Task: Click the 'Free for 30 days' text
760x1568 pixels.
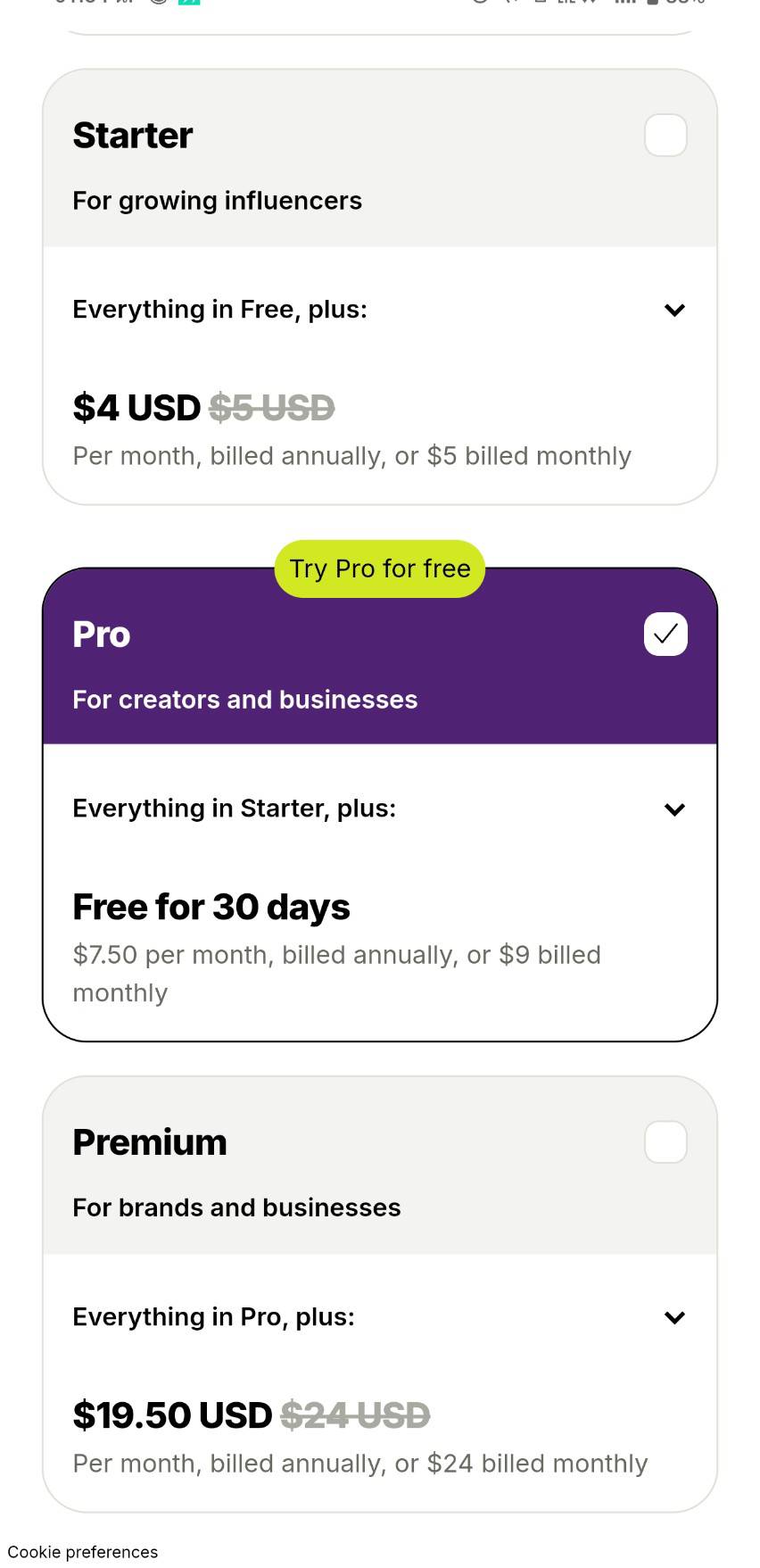Action: click(211, 907)
